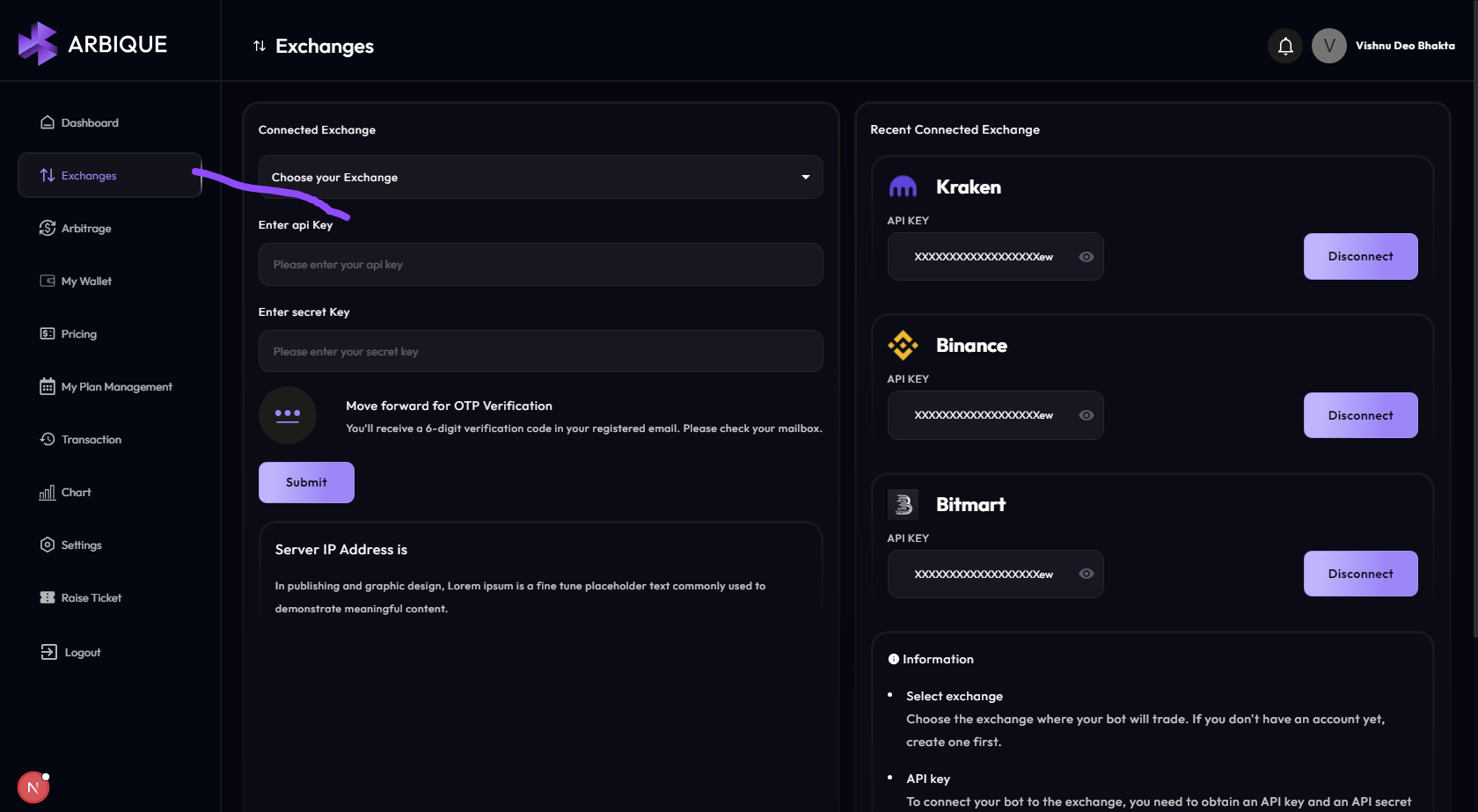
Task: Click the Kraken exchange logo
Action: click(x=903, y=187)
